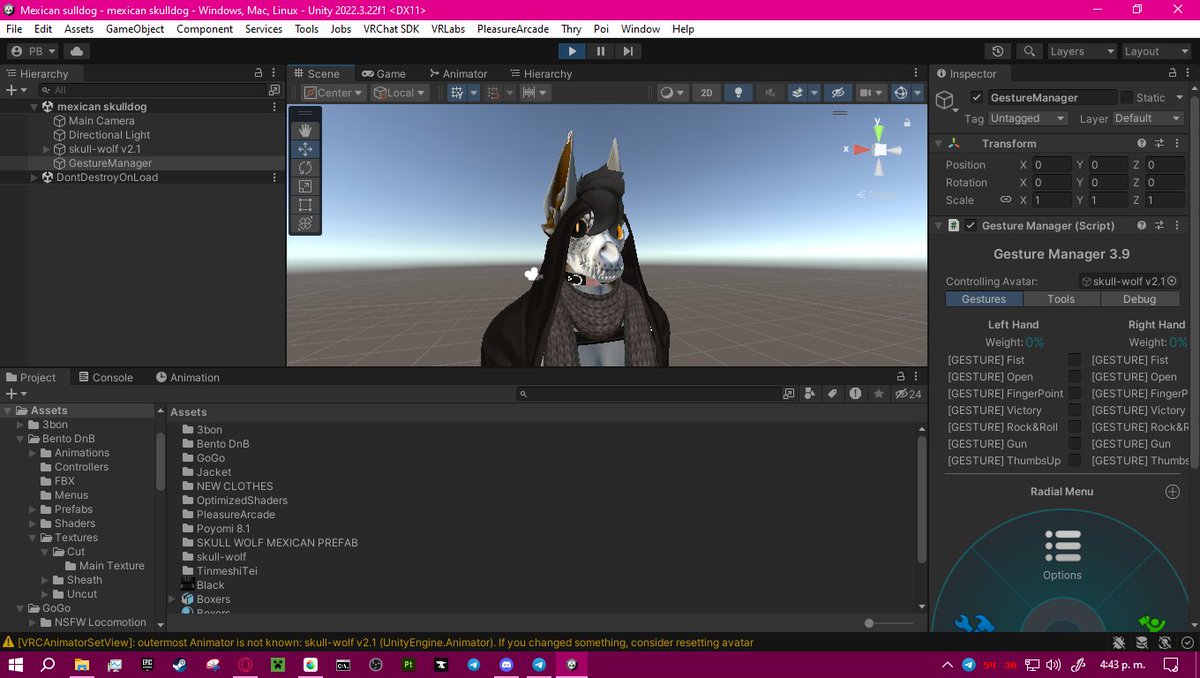Select the Move tool in Scene toolbar
The height and width of the screenshot is (678, 1200).
coord(305,148)
